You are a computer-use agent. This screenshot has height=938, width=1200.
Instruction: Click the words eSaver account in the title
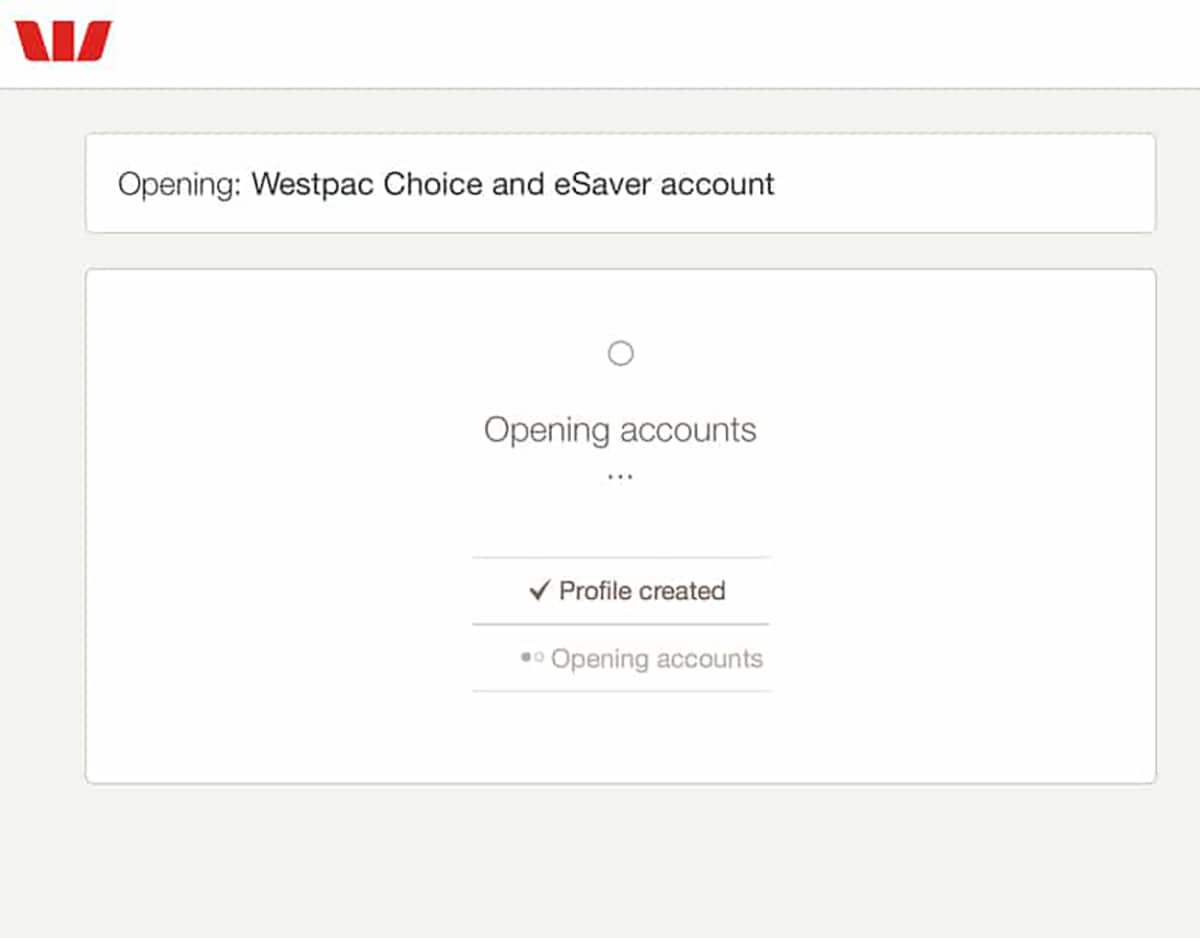click(664, 184)
